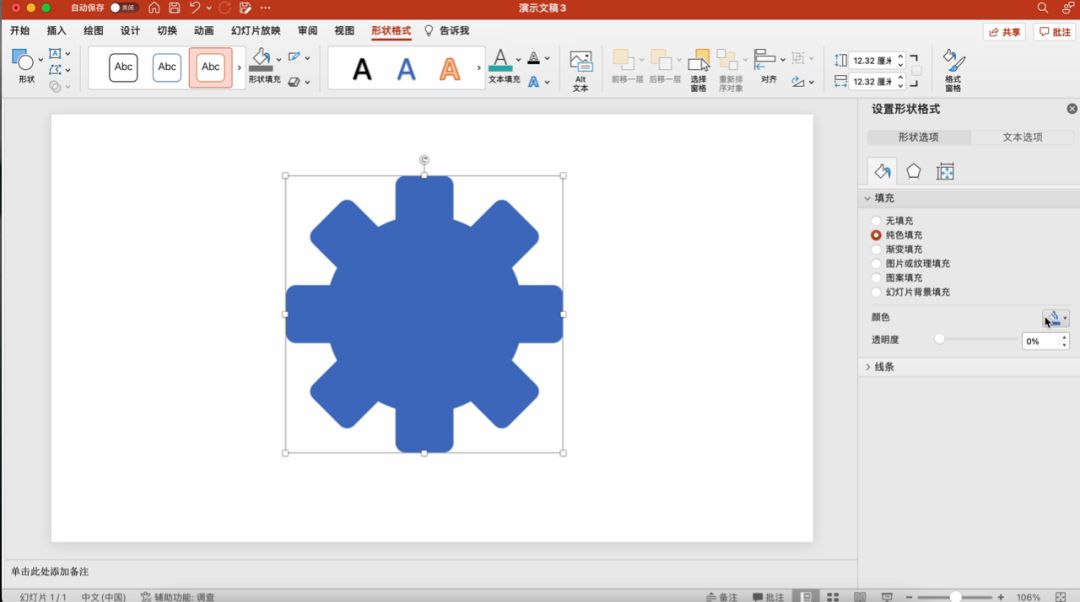Open 形状填充 dropdown arrow
Viewport: 1080px width, 602px height.
279,59
